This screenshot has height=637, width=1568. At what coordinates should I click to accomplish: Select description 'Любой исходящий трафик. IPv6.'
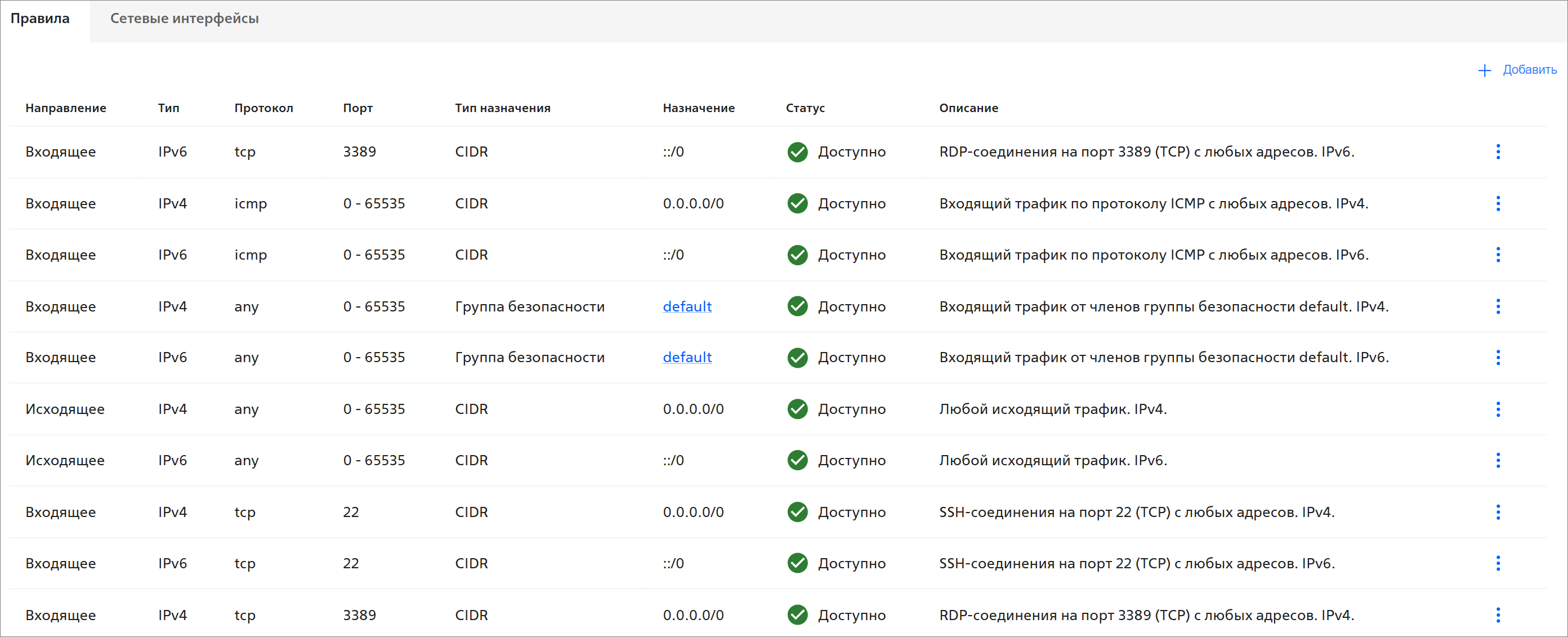click(1053, 460)
